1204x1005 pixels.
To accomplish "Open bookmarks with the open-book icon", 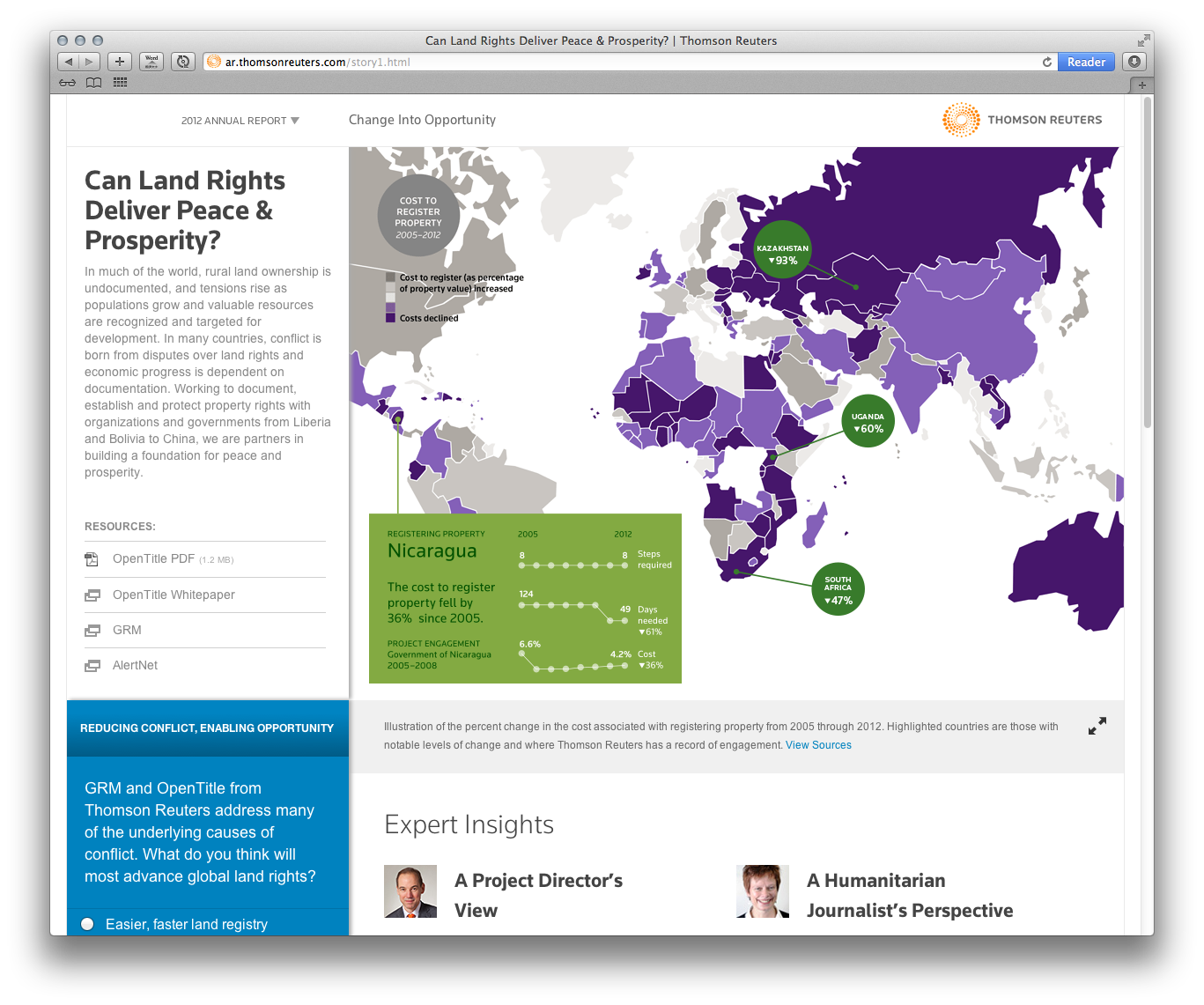I will pos(93,83).
